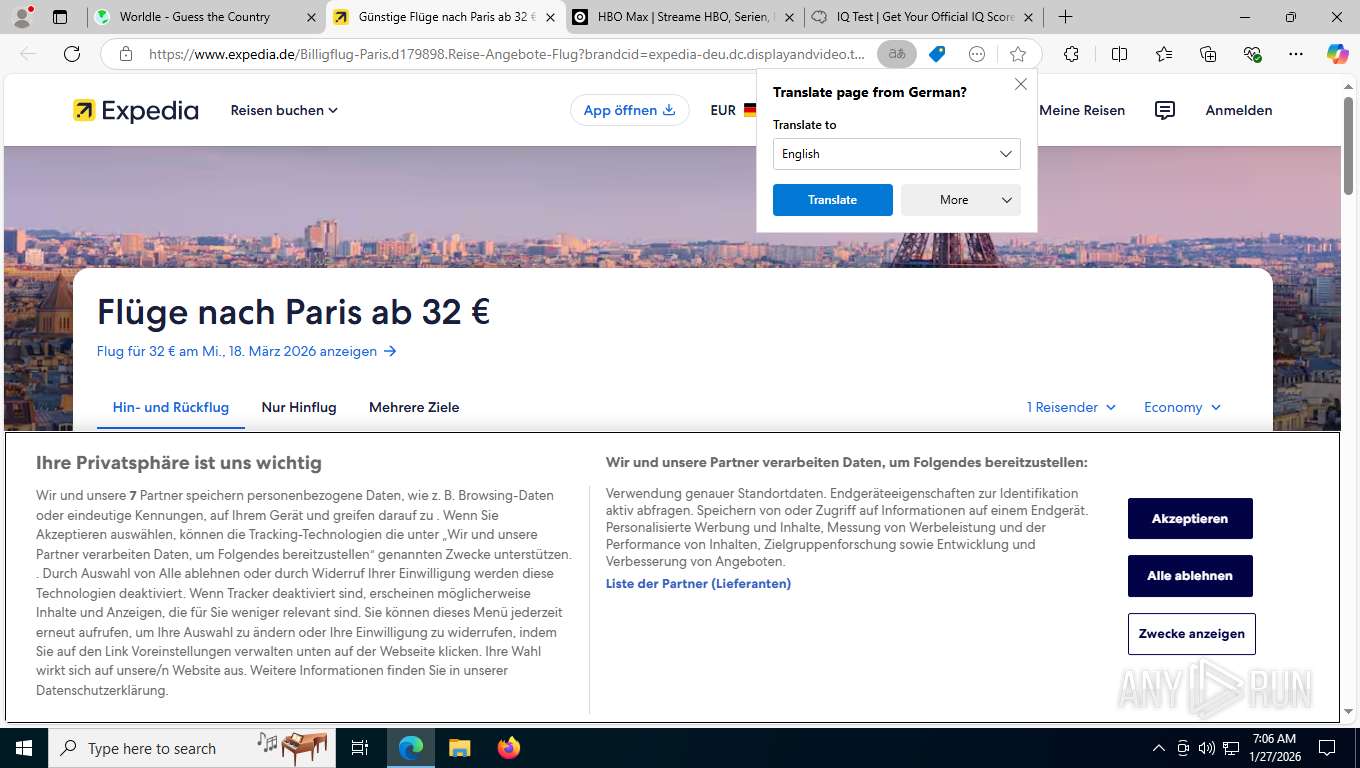View site information lock icon
The height and width of the screenshot is (768, 1360).
[126, 54]
